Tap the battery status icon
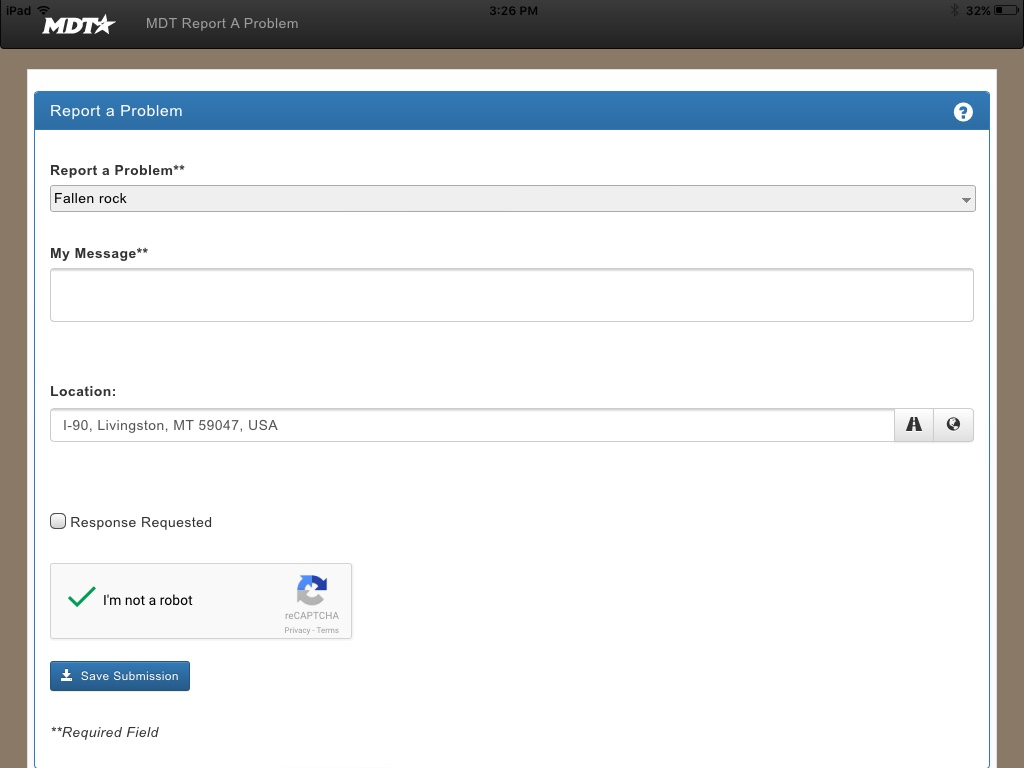Image resolution: width=1024 pixels, height=768 pixels. click(x=1006, y=10)
